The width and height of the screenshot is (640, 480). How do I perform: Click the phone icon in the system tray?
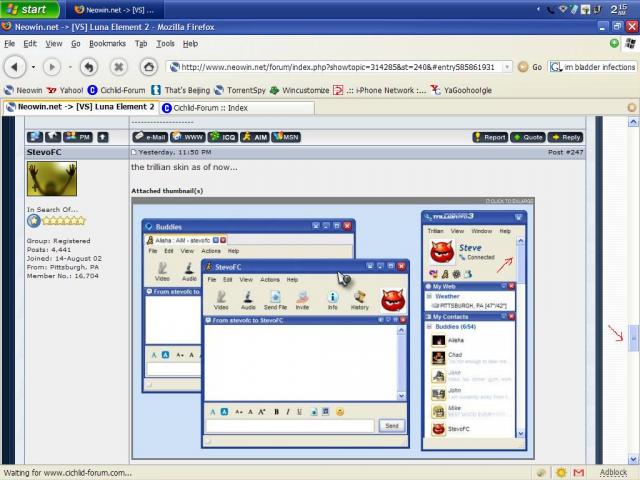[551, 9]
